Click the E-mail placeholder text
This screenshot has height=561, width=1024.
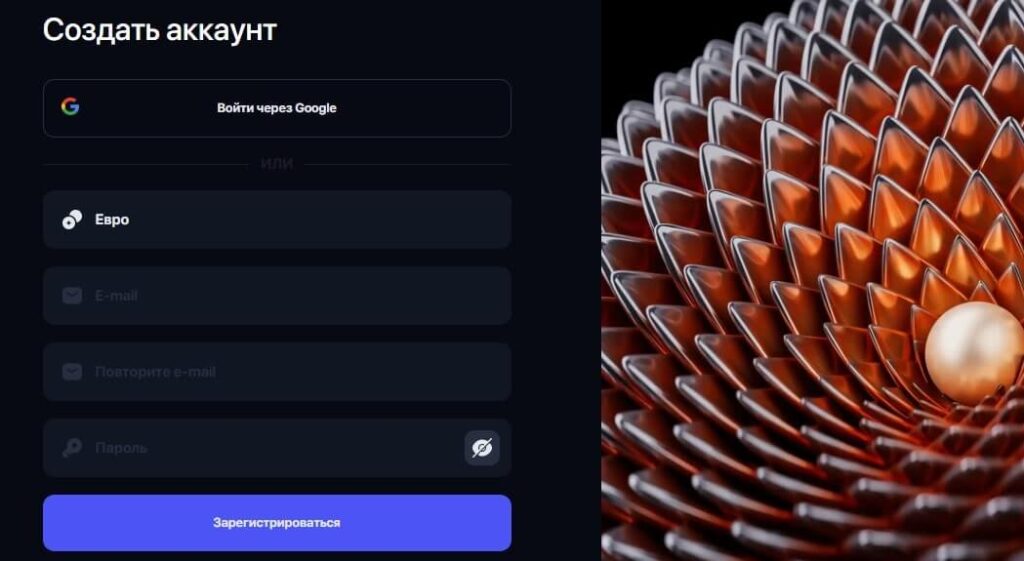[116, 296]
